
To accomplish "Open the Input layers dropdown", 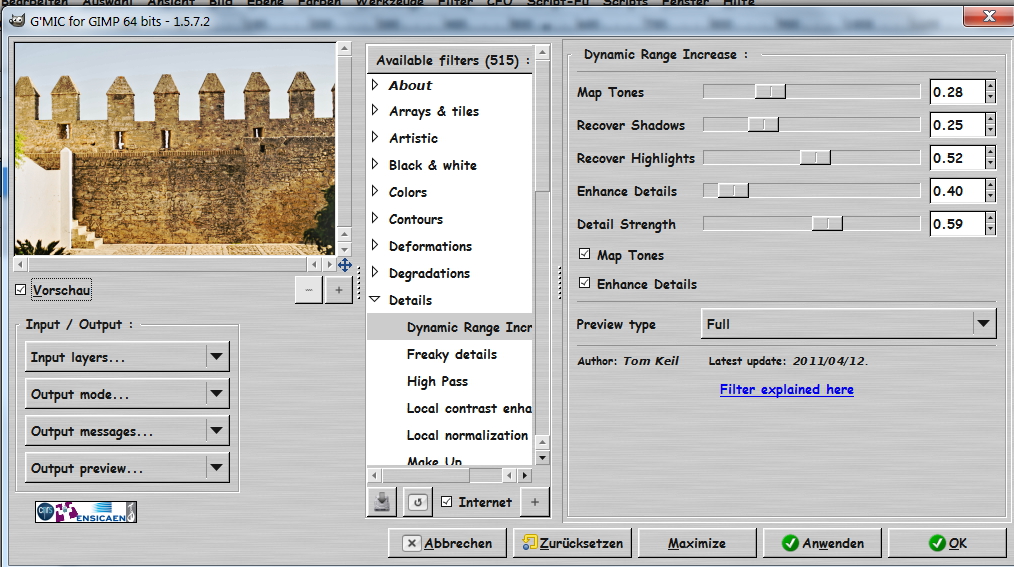I will point(127,357).
